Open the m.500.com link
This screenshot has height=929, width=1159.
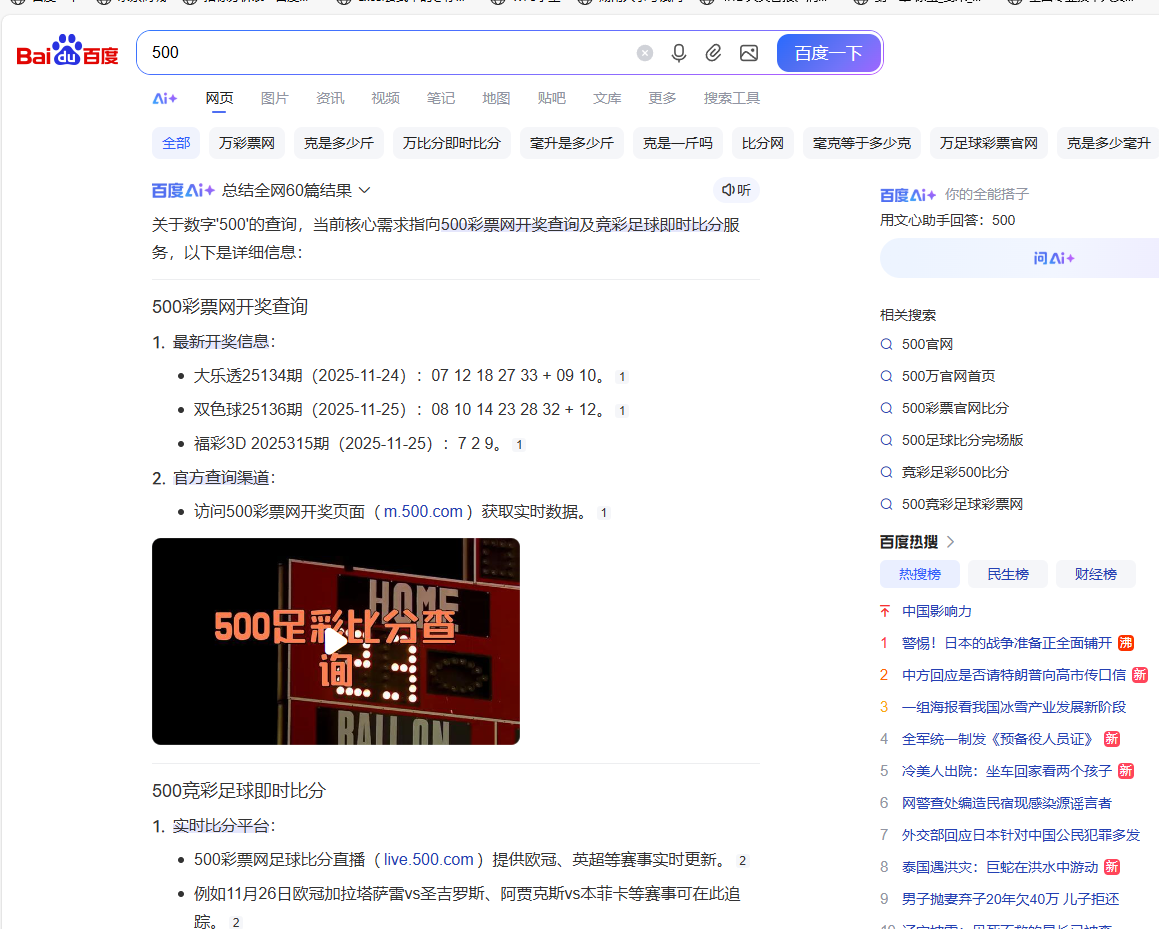(423, 511)
